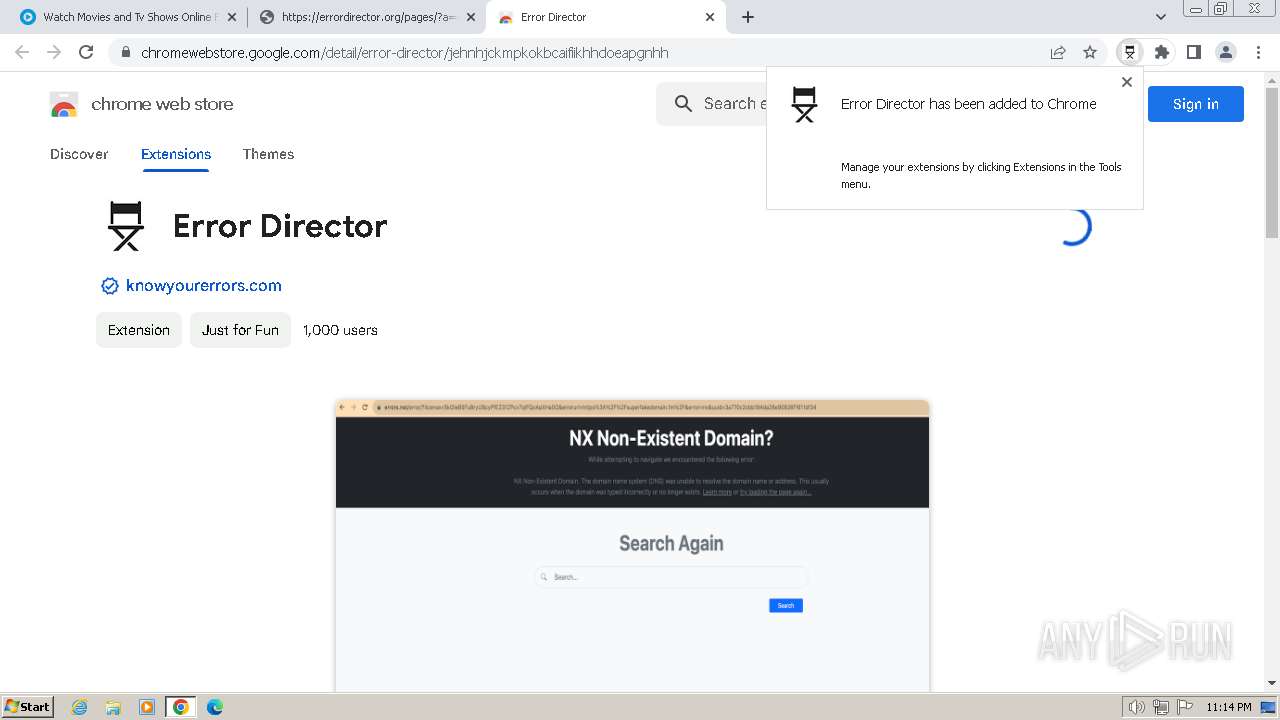
Task: Click the 1,000 users text
Action: pyautogui.click(x=340, y=330)
